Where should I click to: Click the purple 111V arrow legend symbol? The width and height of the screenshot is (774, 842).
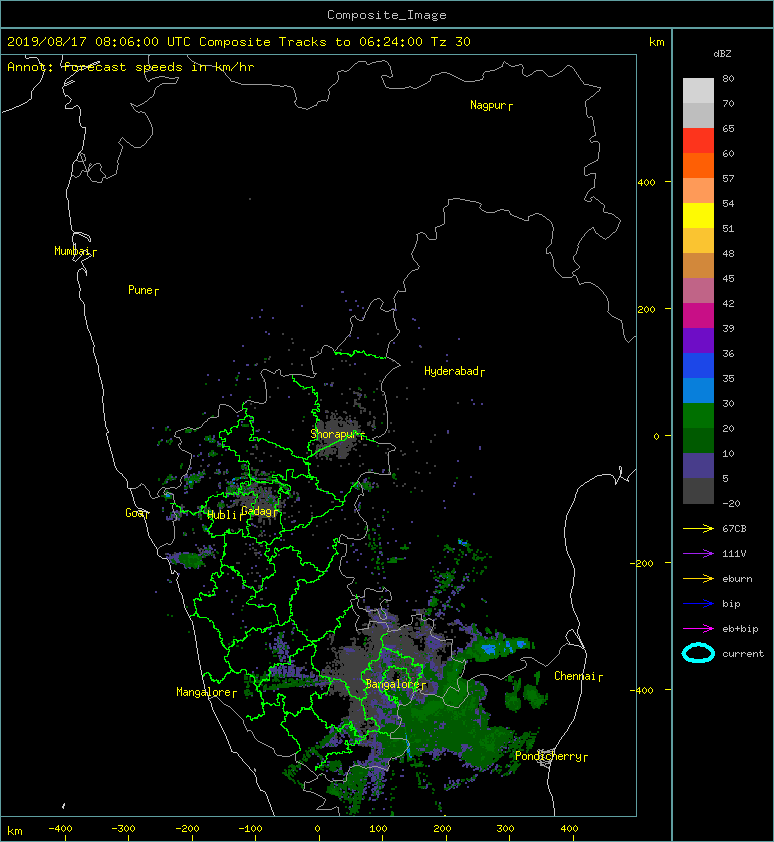click(x=698, y=554)
